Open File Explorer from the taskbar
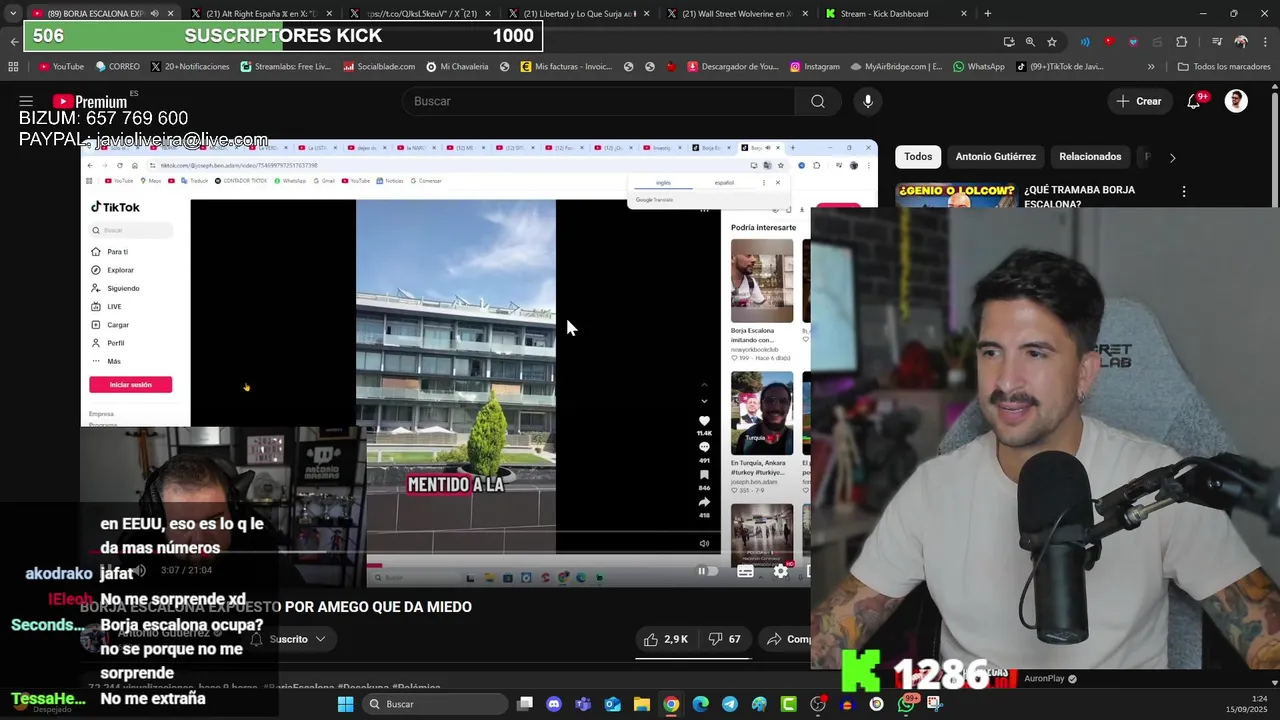 (642, 704)
